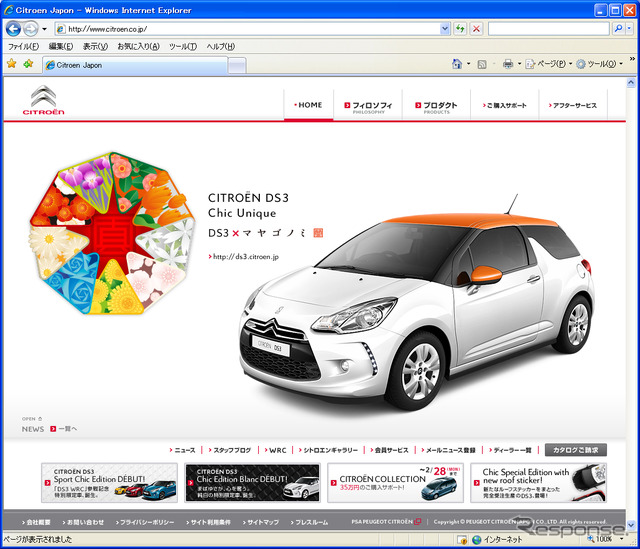The height and width of the screenshot is (549, 640).
Task: Click the カタログご請求 button
Action: pyautogui.click(x=576, y=450)
